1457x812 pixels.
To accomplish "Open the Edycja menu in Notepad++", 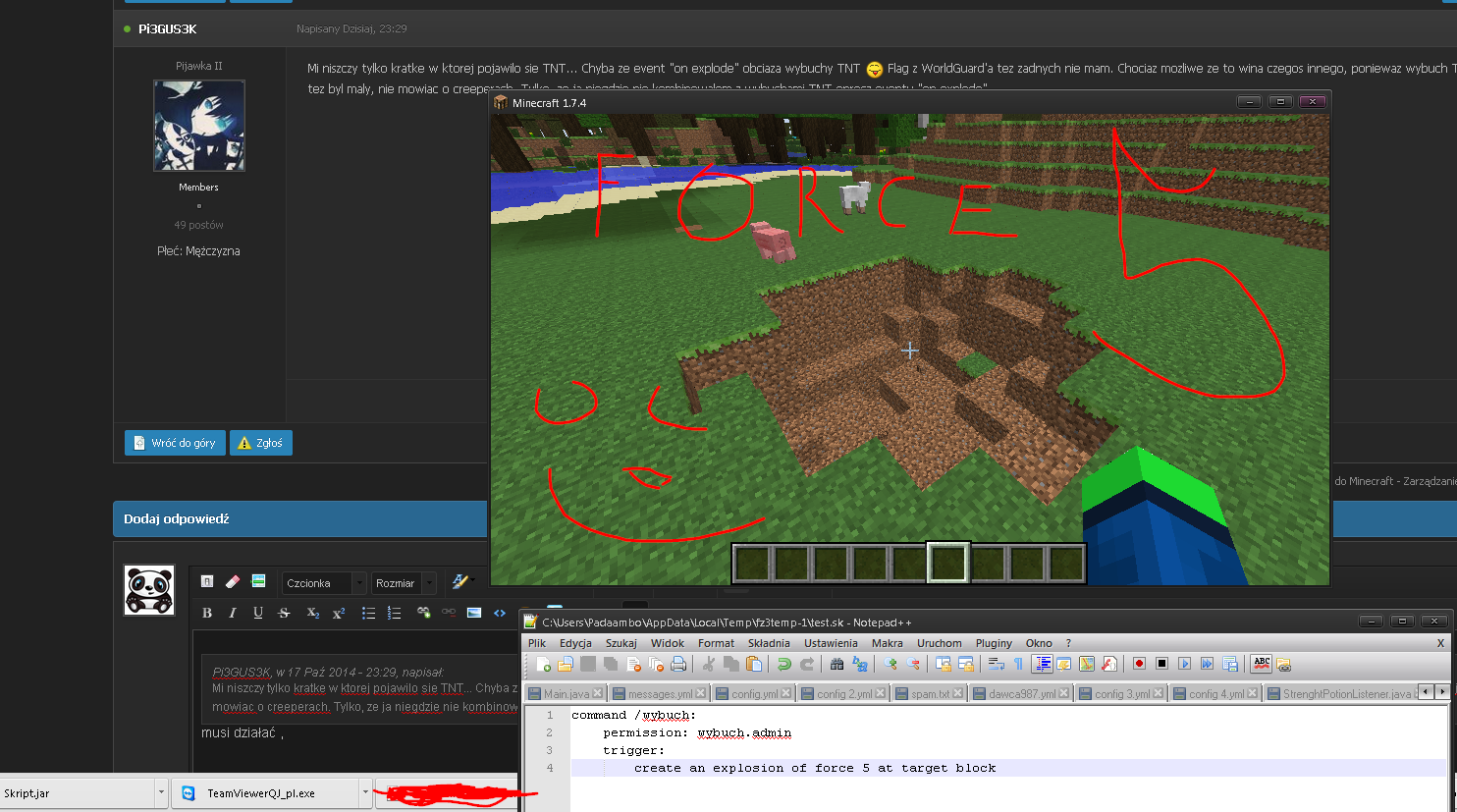I will coord(575,643).
